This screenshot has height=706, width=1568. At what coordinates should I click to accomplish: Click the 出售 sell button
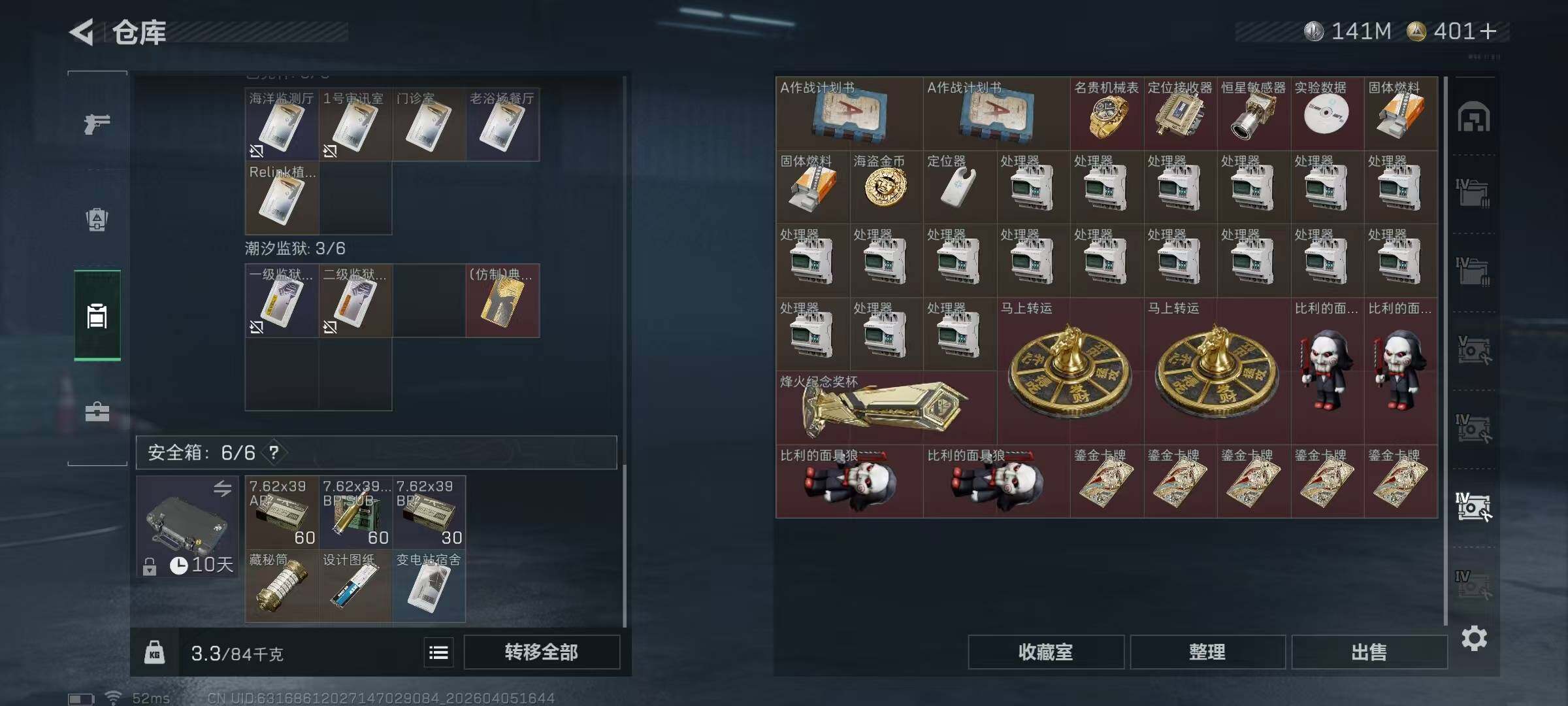pos(1369,652)
